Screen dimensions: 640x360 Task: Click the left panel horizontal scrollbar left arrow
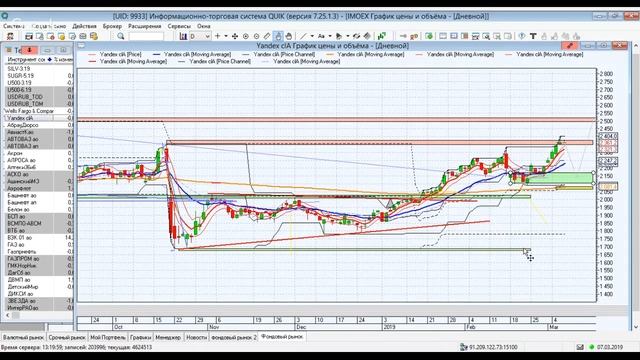click(8, 316)
